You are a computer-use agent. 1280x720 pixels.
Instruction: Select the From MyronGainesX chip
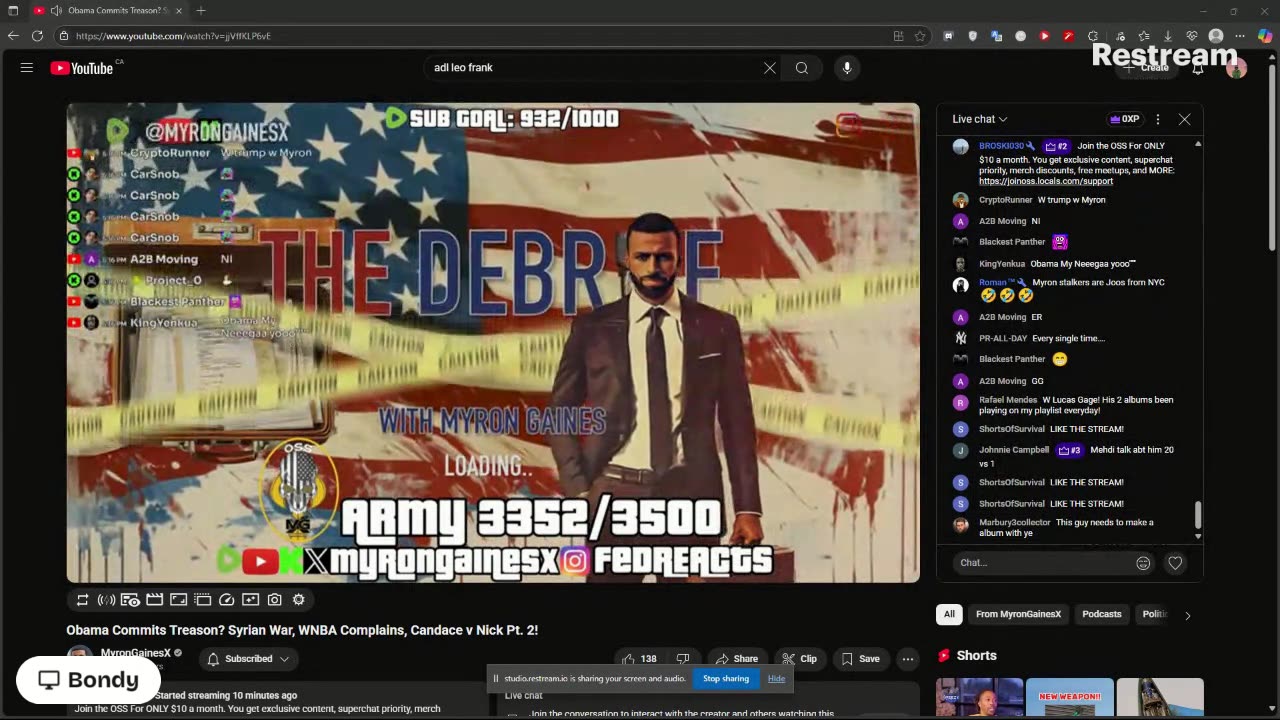pos(1018,614)
